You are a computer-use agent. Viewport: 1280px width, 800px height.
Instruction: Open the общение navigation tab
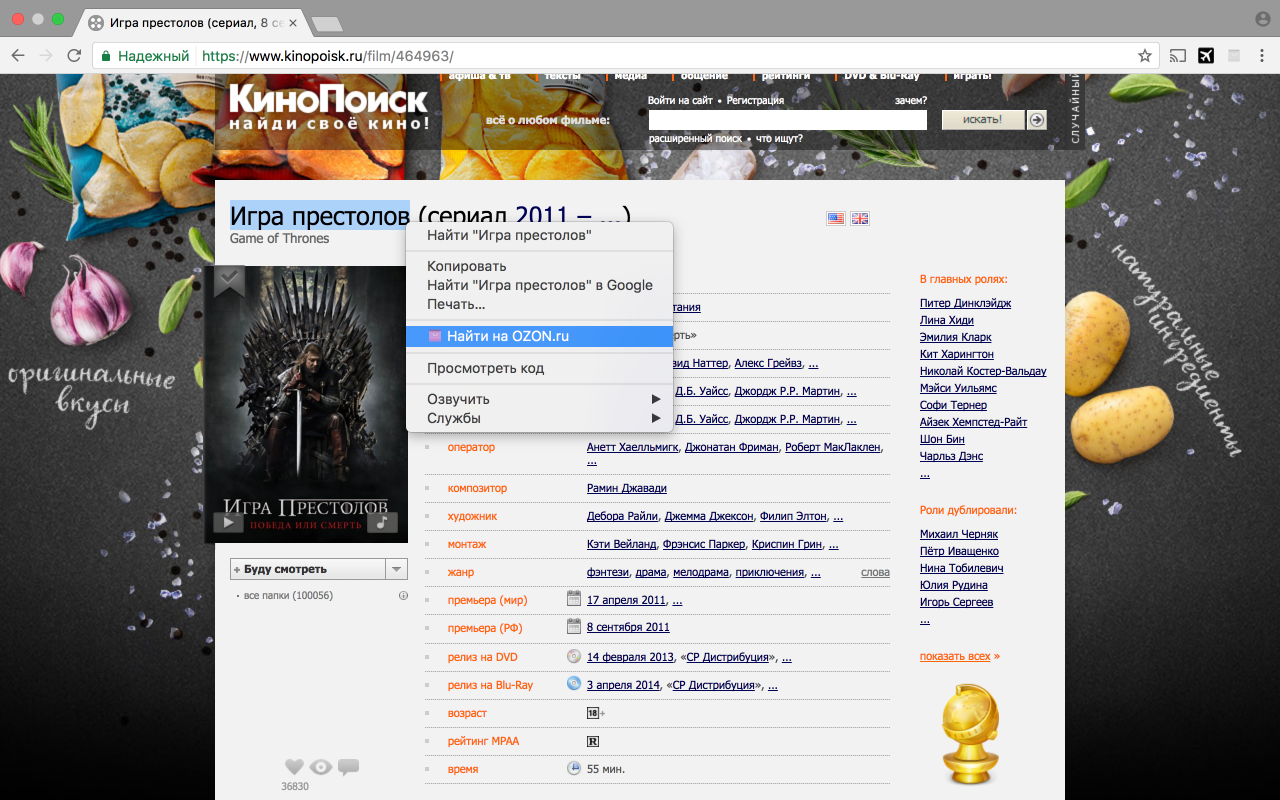pyautogui.click(x=704, y=76)
